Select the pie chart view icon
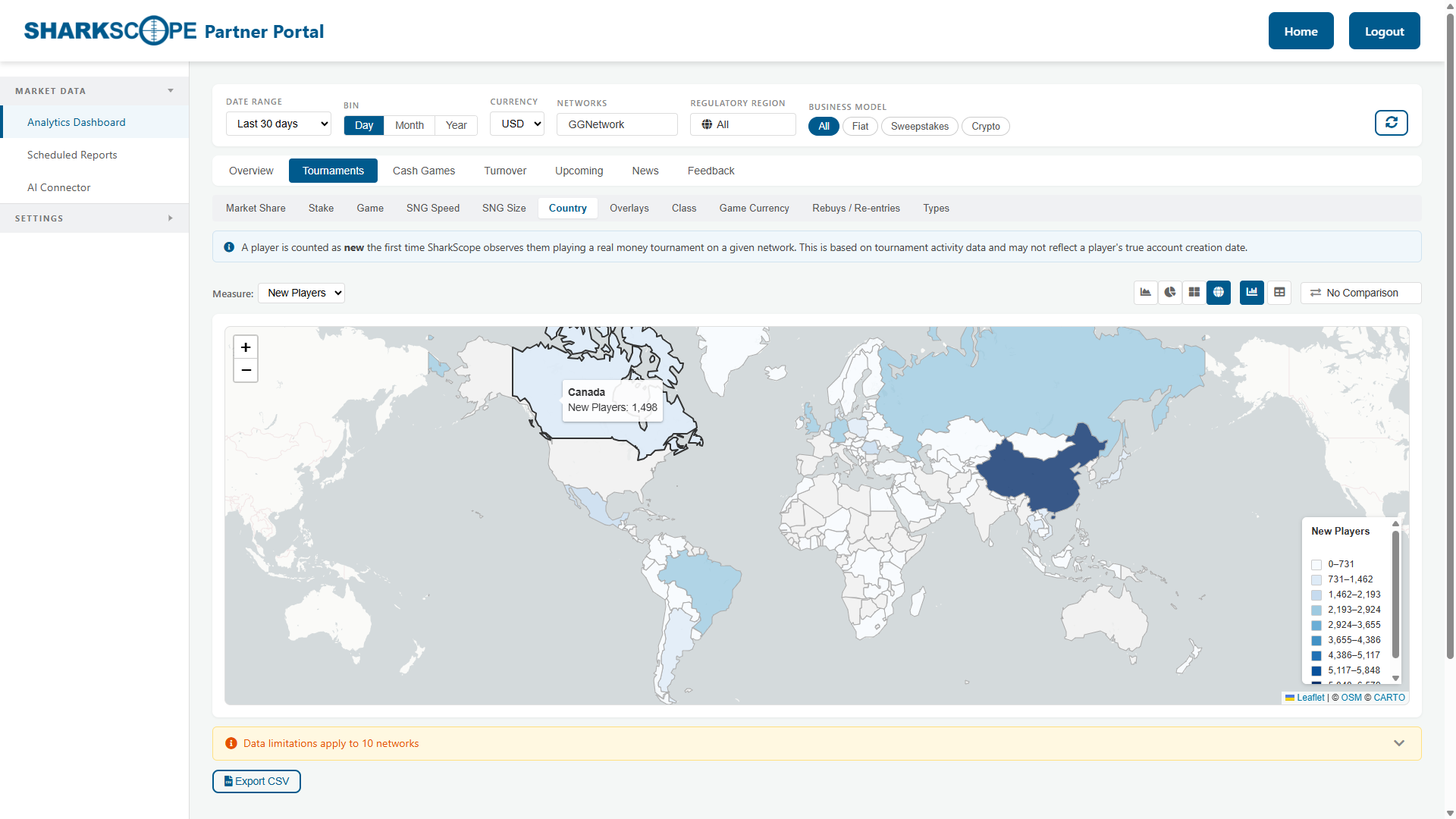1456x819 pixels. 1170,293
